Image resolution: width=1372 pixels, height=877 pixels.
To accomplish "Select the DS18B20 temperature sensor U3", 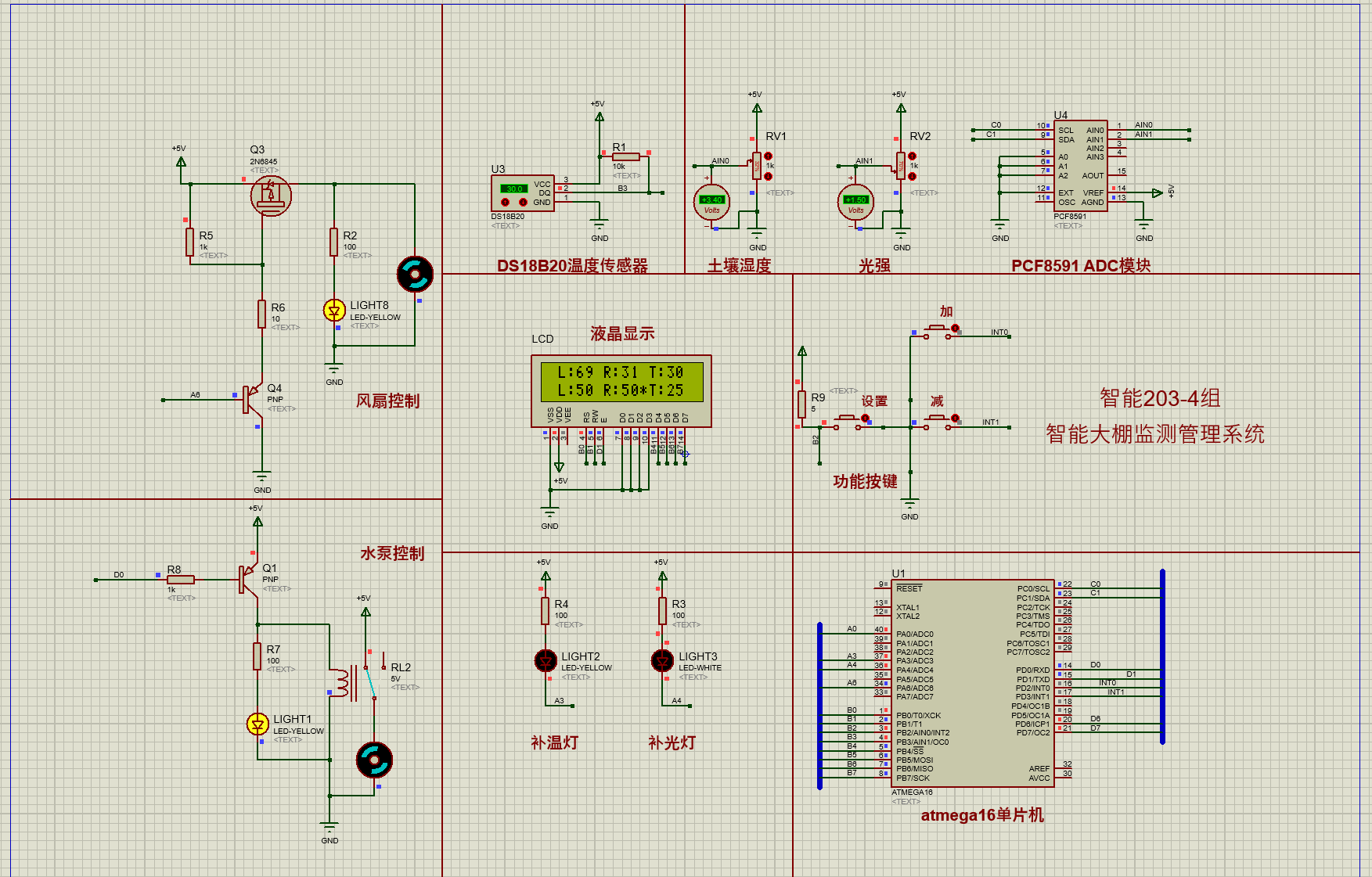I will (x=517, y=194).
